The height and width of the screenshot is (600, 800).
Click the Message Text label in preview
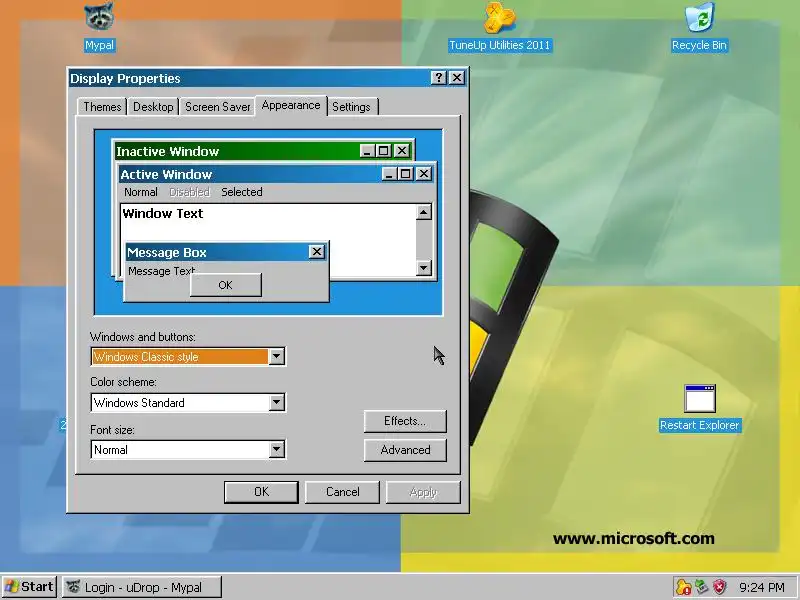coord(161,271)
